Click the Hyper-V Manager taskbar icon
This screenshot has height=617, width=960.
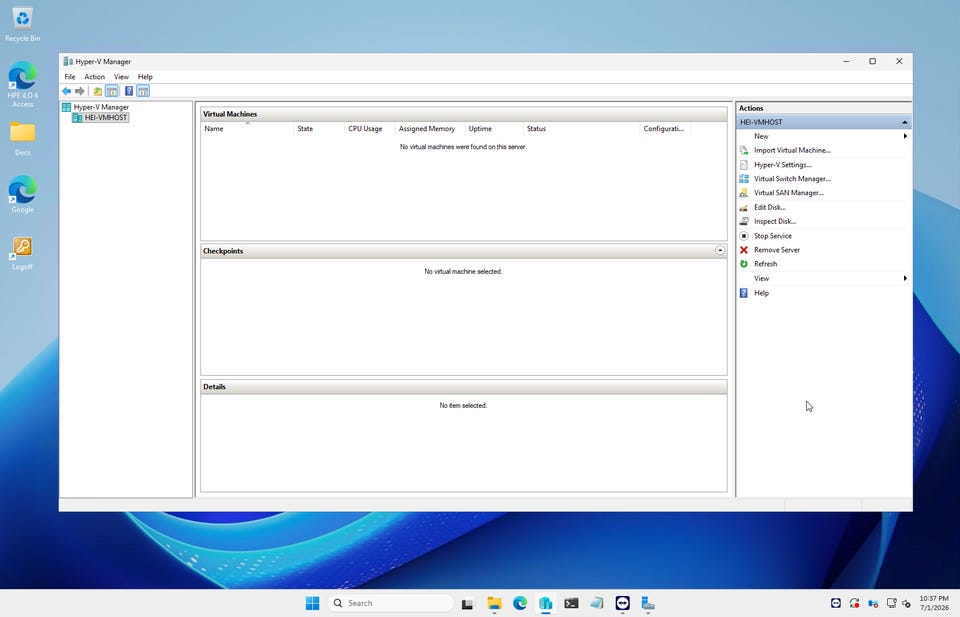click(546, 604)
